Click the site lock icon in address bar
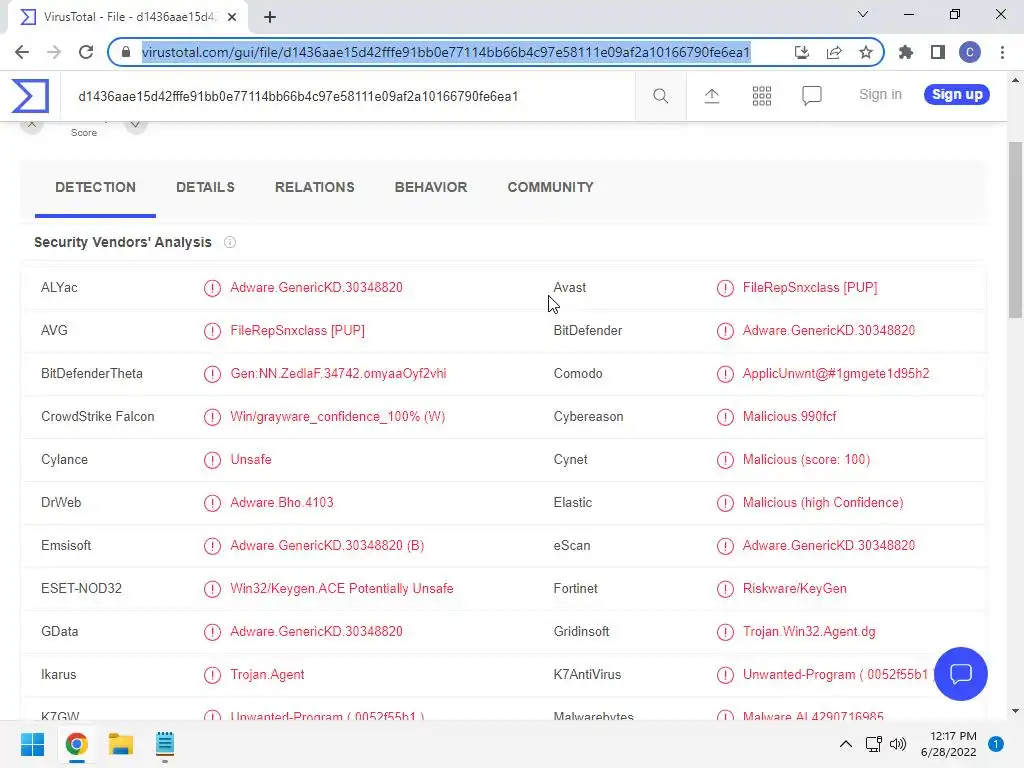 coord(127,52)
